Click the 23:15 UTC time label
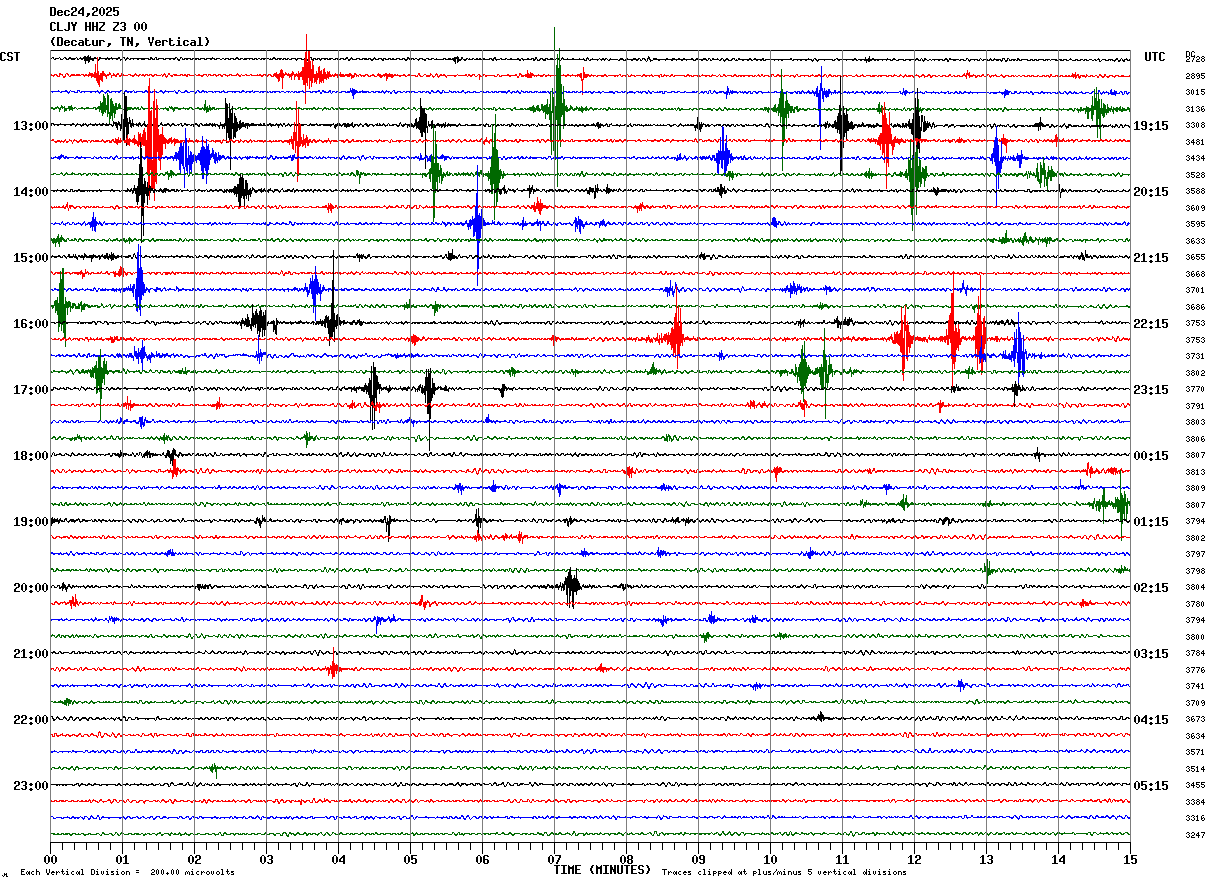Screen dimensions: 1210x886 pyautogui.click(x=1151, y=390)
